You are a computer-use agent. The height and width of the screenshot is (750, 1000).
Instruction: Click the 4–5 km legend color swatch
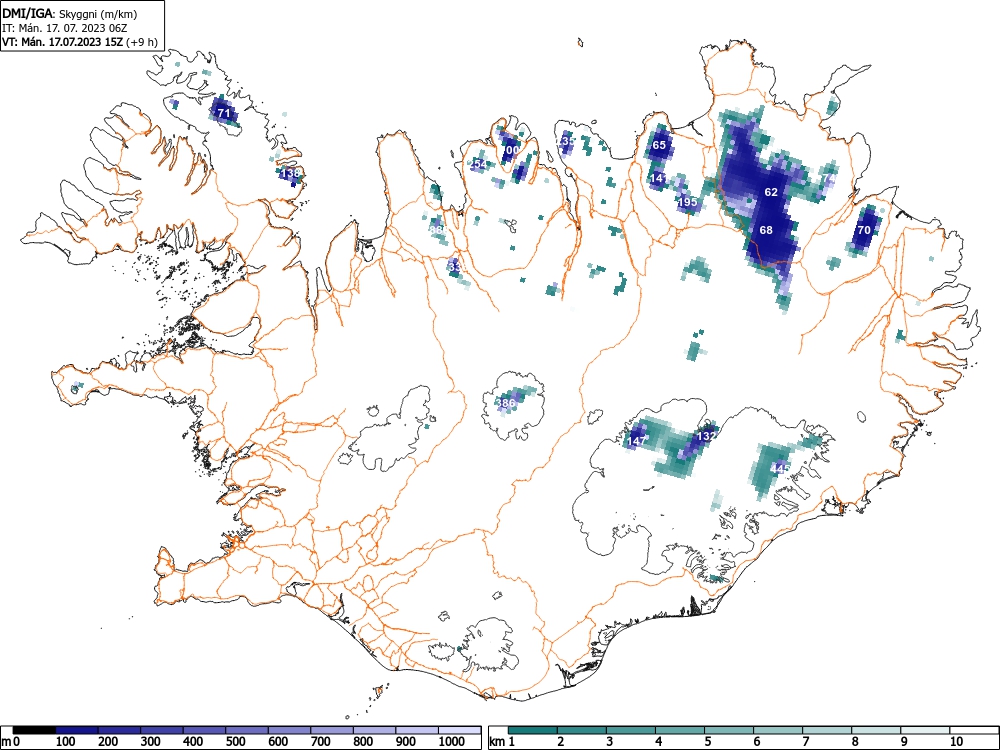680,730
